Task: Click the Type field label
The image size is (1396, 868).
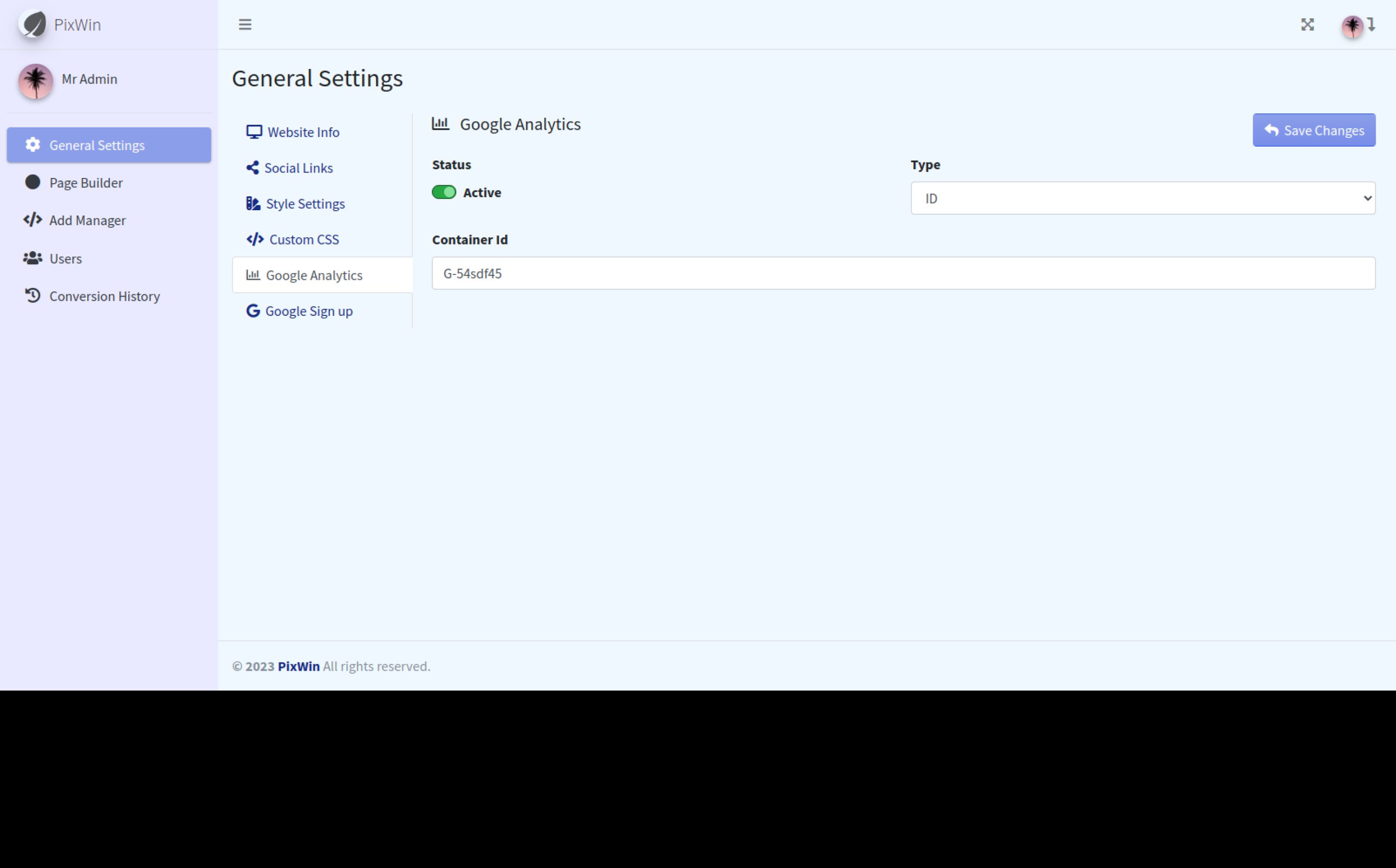Action: tap(925, 165)
